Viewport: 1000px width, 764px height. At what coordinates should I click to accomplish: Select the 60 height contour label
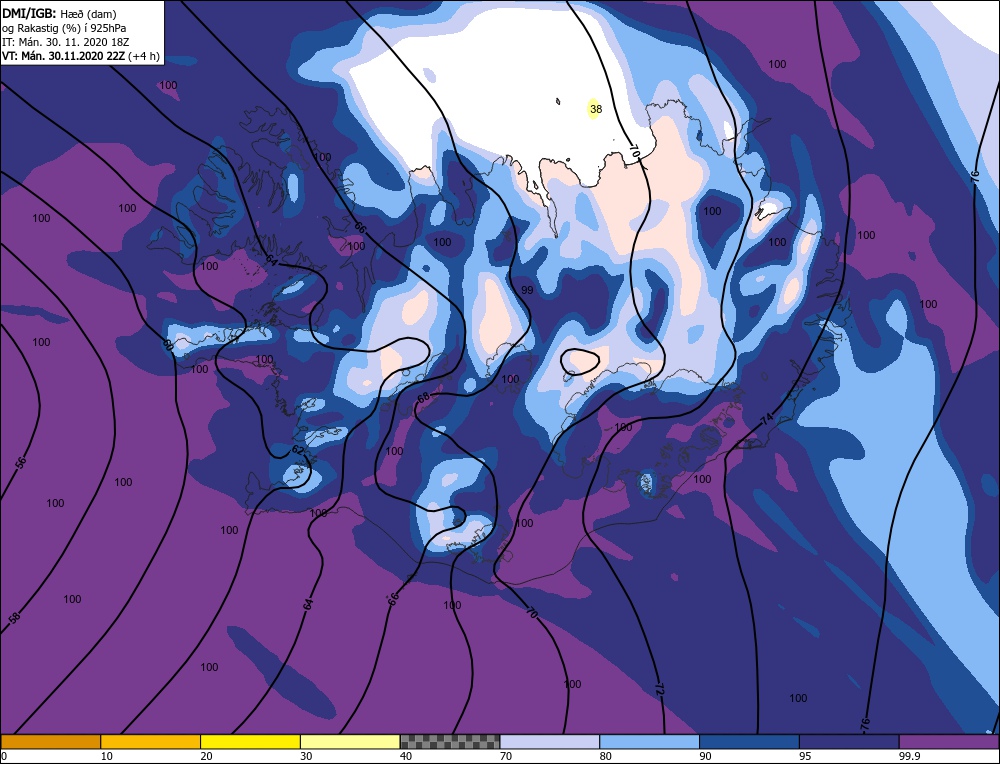[167, 345]
